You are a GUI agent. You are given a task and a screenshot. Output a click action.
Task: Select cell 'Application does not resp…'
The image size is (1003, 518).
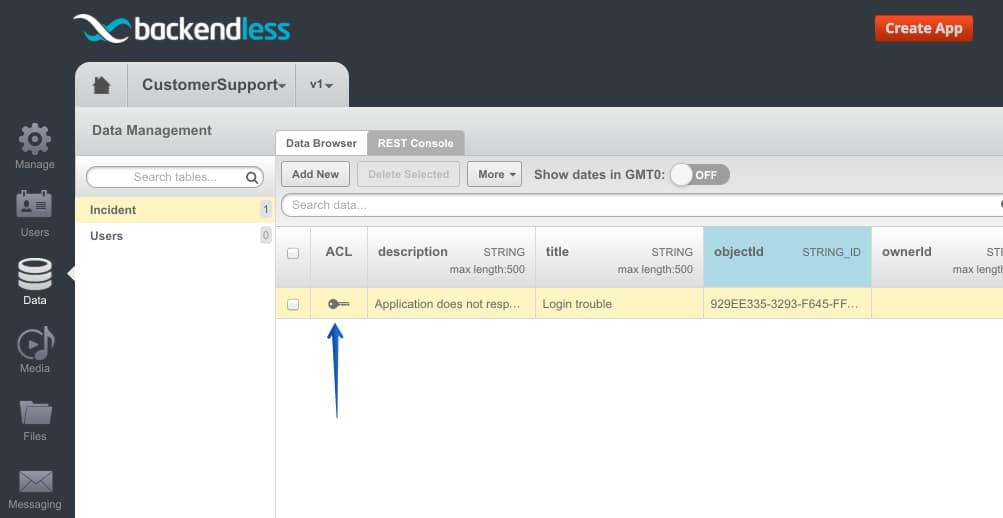(451, 304)
